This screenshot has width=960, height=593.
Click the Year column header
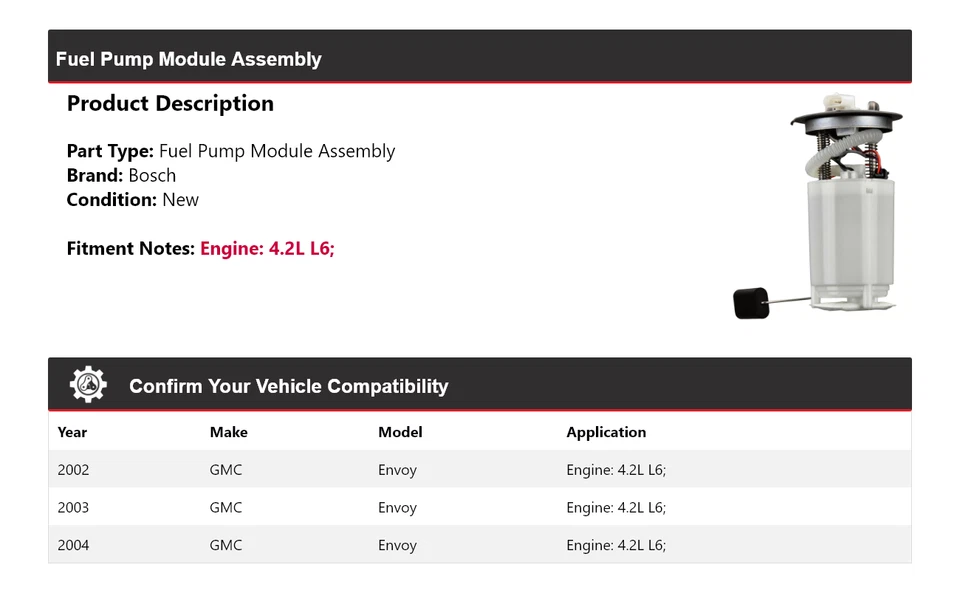click(72, 432)
